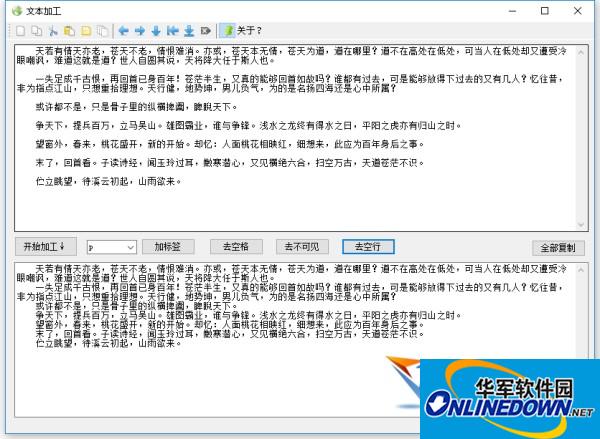Click the line 争天下 in the lower pane
Image resolution: width=600 pixels, height=439 pixels.
[x=249, y=315]
